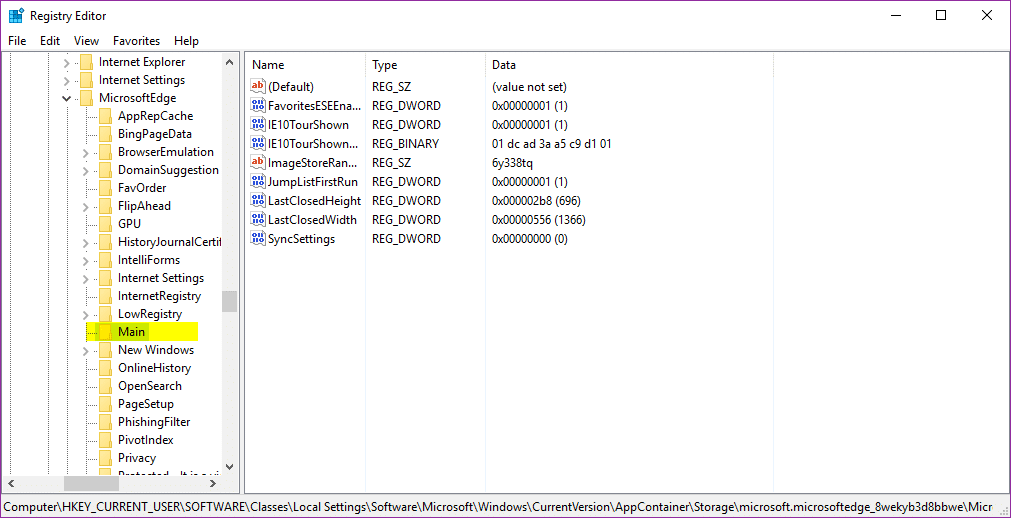1011x518 pixels.
Task: Open the Favorites menu
Action: 136,41
